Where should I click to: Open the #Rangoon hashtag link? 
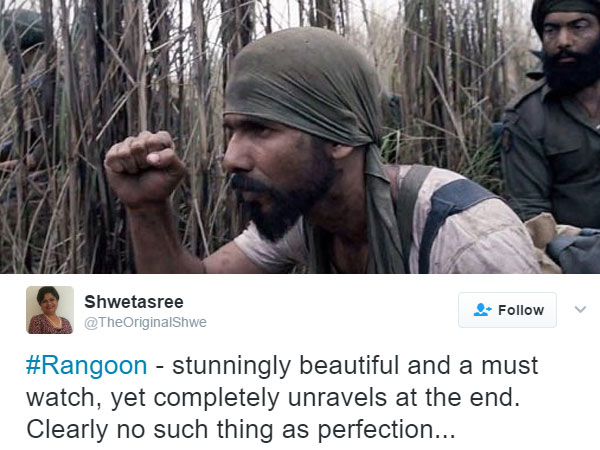click(x=86, y=365)
